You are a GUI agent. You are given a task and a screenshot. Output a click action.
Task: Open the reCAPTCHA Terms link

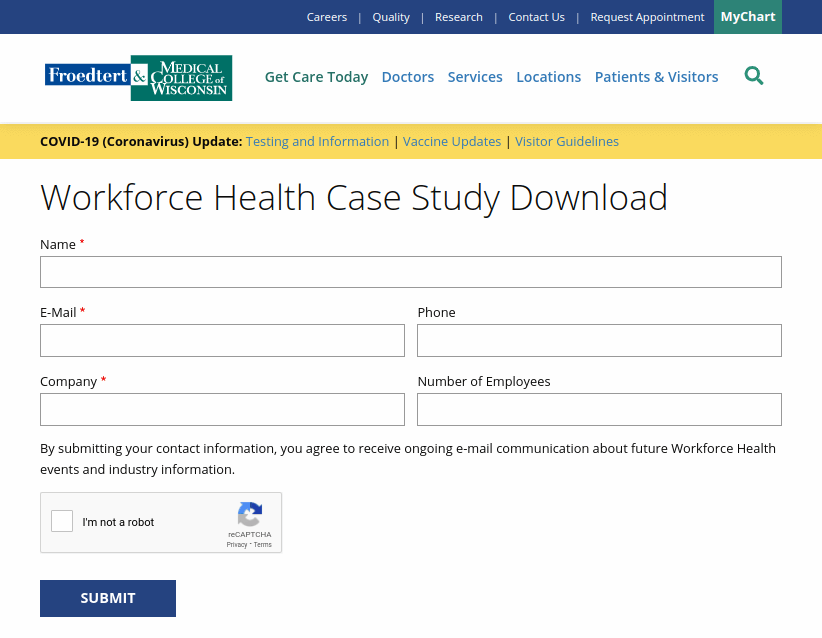click(x=263, y=545)
